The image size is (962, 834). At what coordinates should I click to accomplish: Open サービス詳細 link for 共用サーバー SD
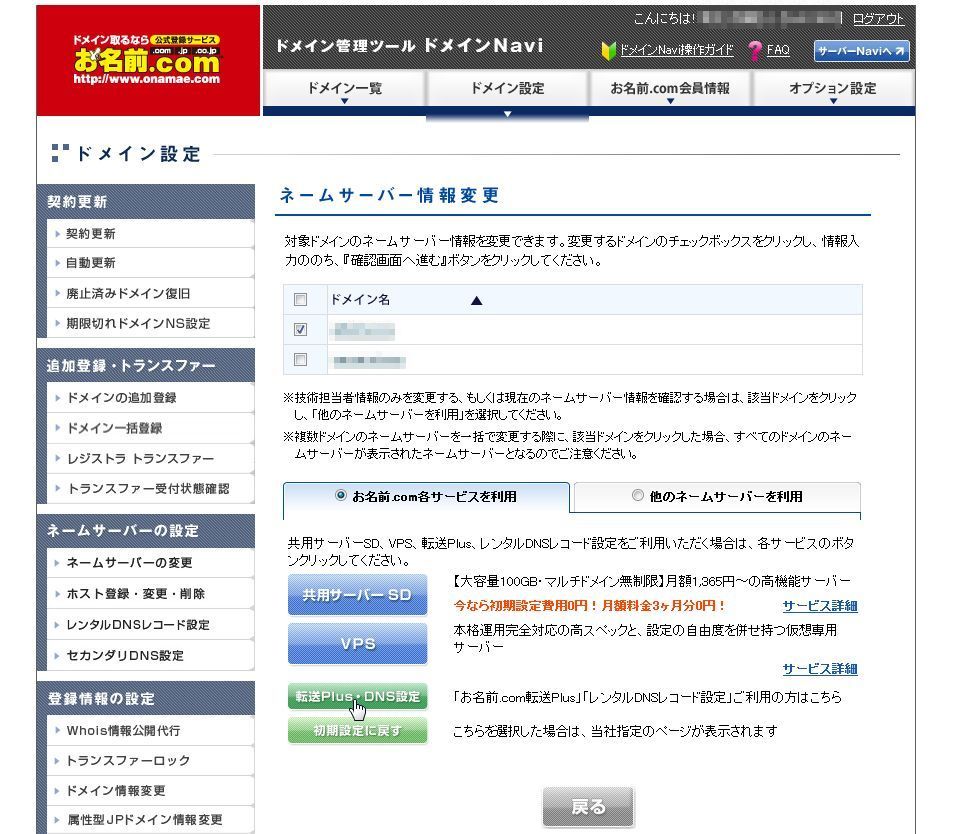pyautogui.click(x=820, y=606)
